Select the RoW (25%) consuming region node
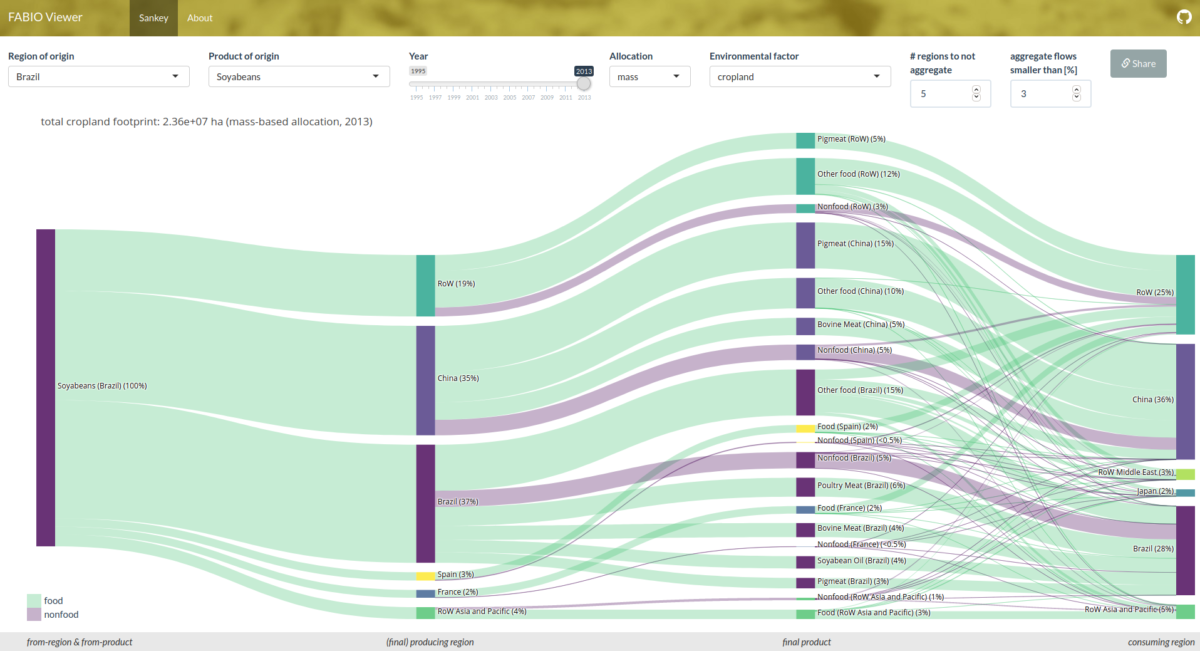Screen dimensions: 1200x651 [1185, 294]
